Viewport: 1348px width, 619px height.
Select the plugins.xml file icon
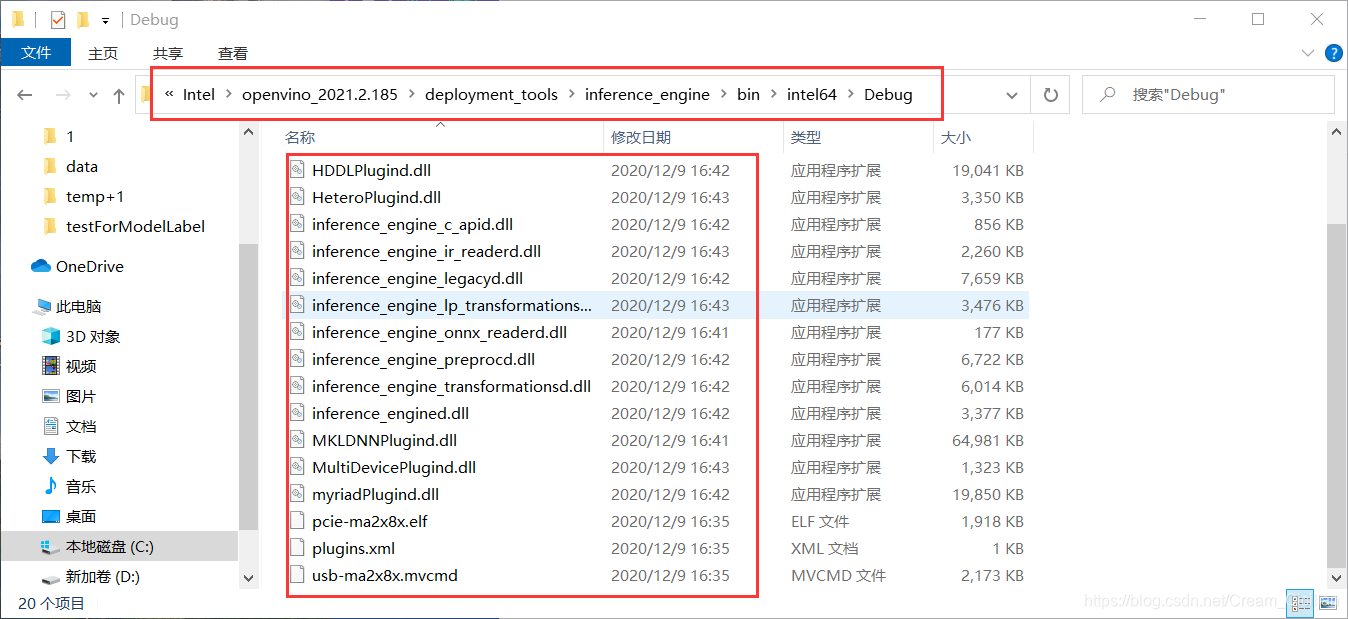coord(296,549)
